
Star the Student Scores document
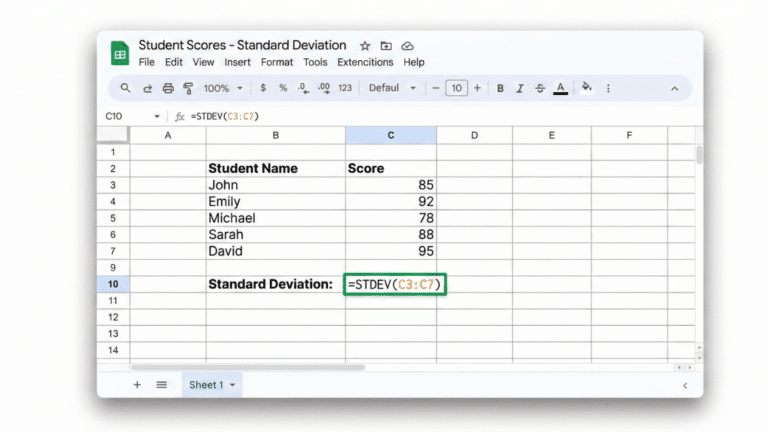coord(365,46)
